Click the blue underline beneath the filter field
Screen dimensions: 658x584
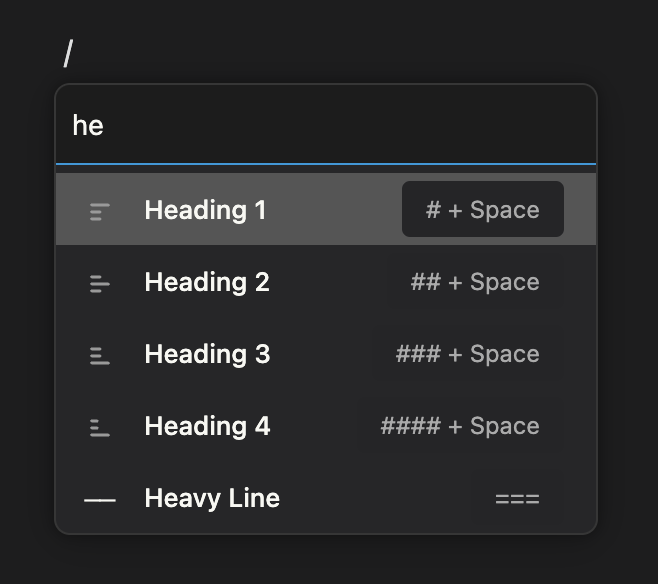pyautogui.click(x=326, y=163)
